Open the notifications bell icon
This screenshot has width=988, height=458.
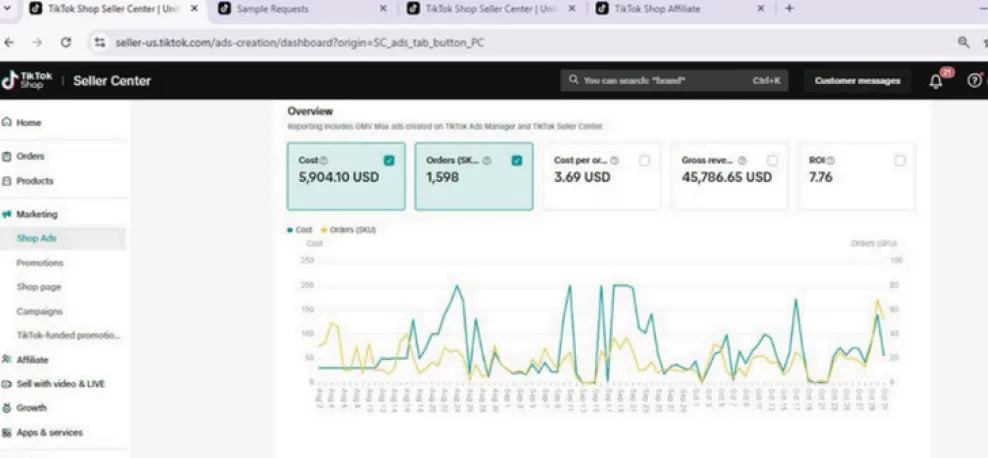tap(936, 81)
